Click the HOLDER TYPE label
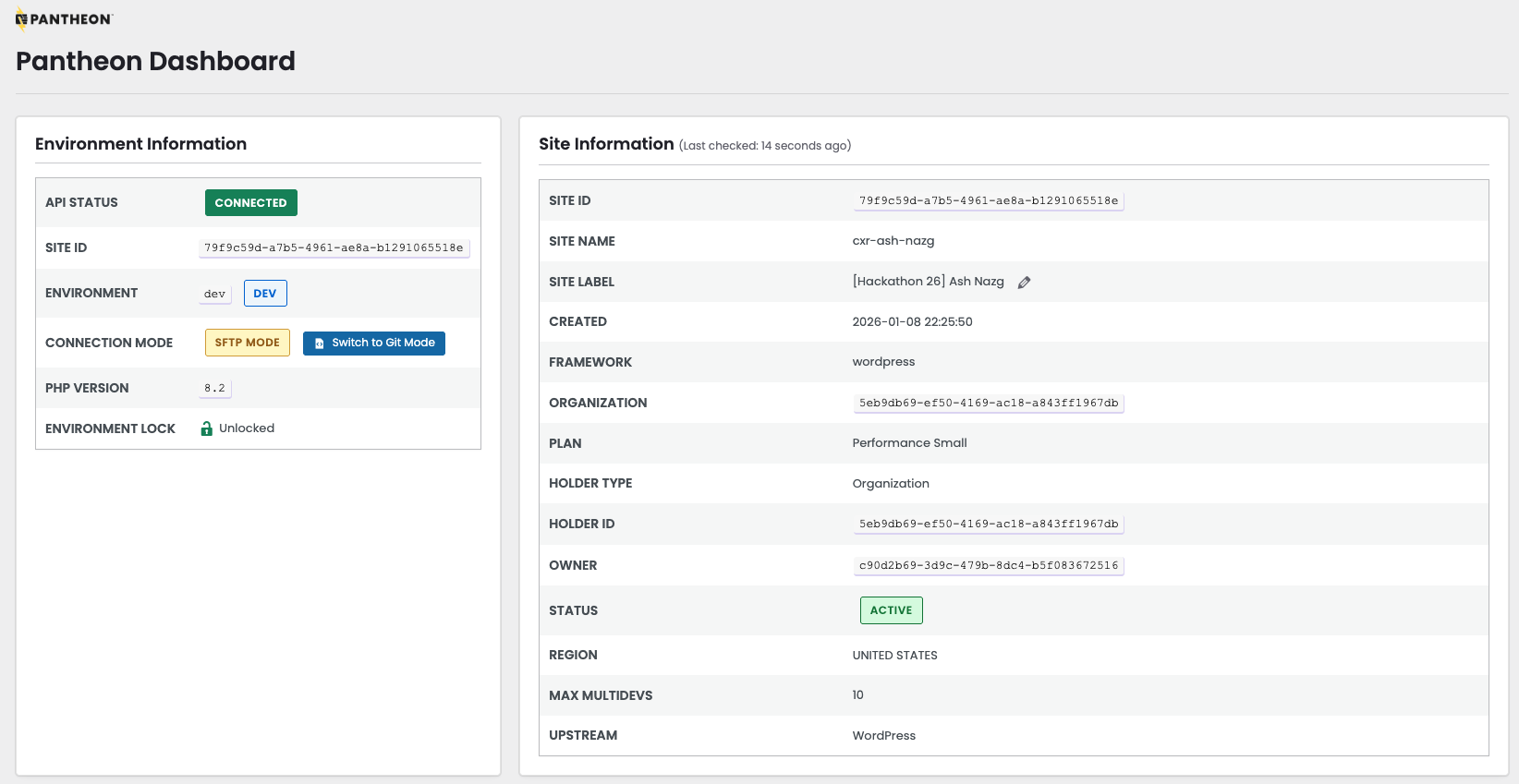1519x784 pixels. [x=590, y=484]
